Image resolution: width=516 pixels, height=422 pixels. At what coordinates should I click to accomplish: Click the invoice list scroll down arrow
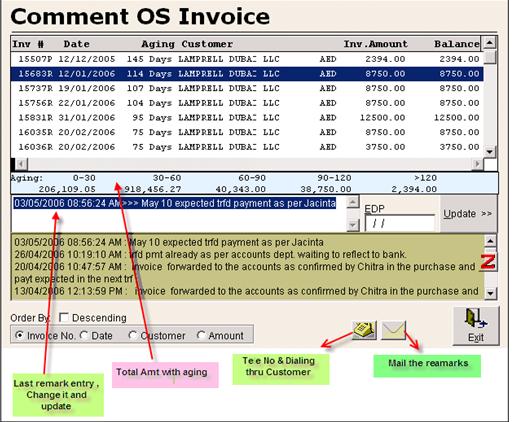489,152
